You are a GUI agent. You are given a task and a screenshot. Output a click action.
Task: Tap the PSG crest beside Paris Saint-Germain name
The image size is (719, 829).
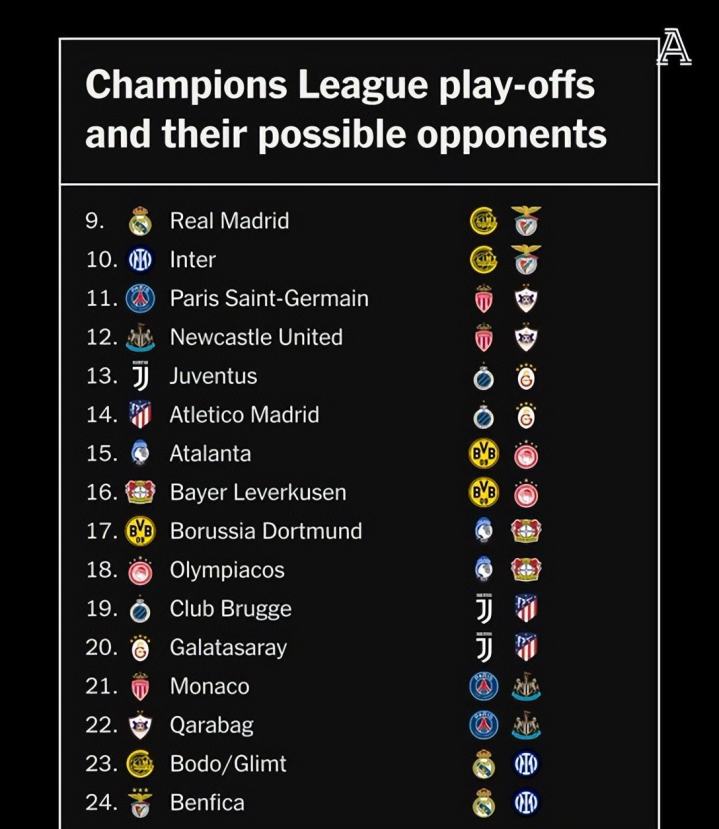[x=140, y=298]
